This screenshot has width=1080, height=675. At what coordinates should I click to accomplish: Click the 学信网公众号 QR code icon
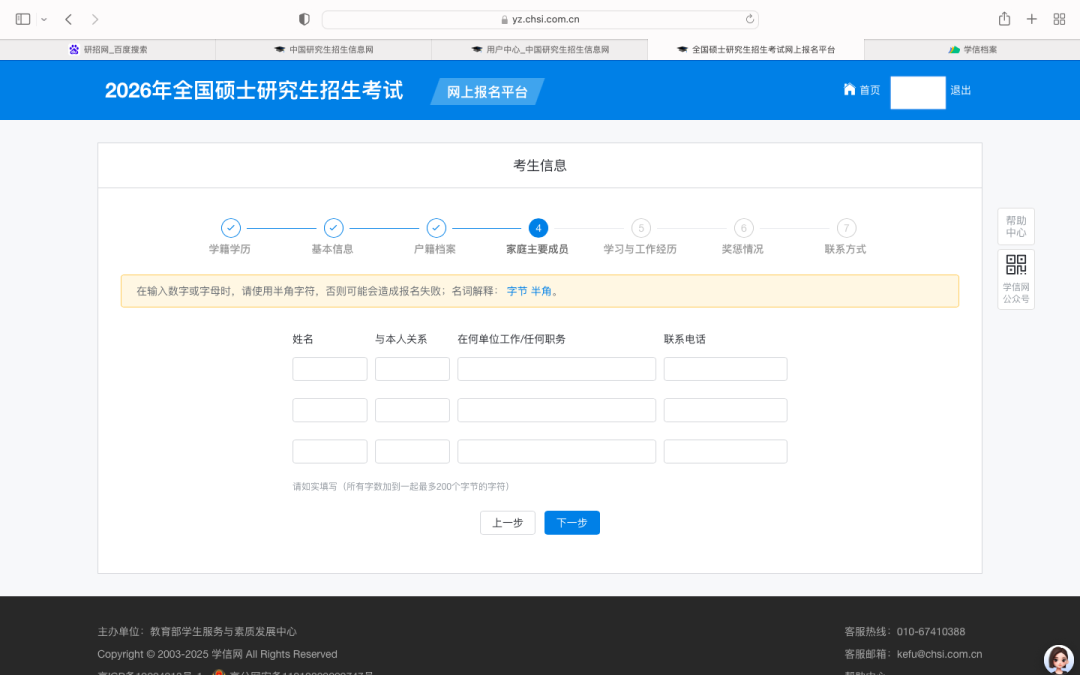point(1016,265)
